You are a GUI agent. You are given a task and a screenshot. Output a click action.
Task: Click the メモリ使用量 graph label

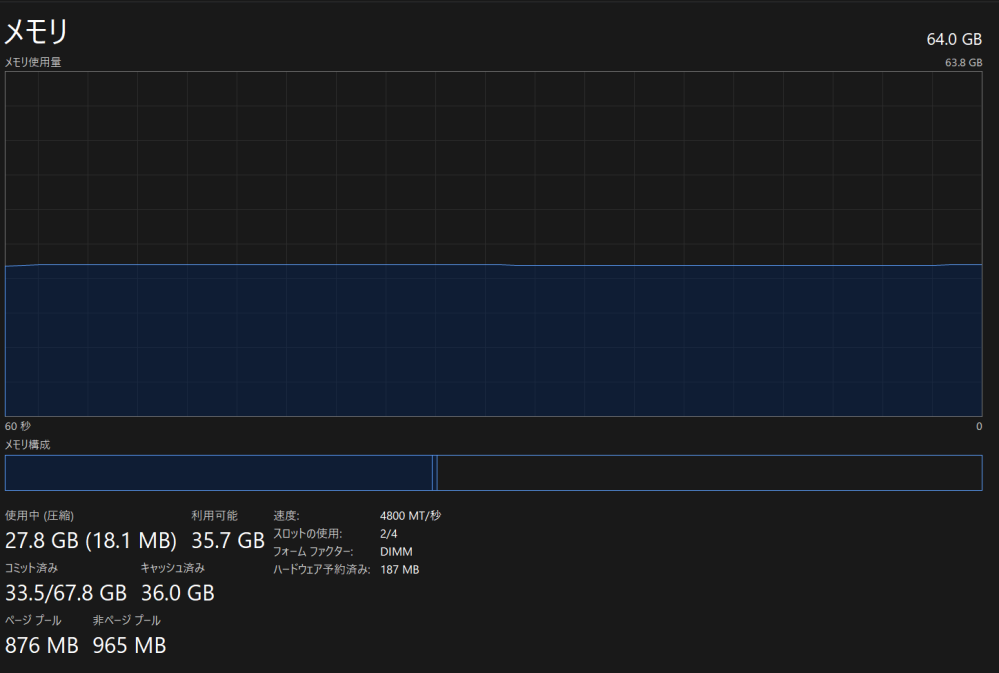33,62
